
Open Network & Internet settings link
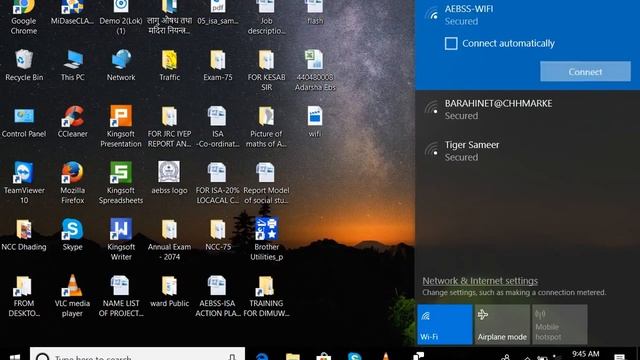[x=480, y=281]
